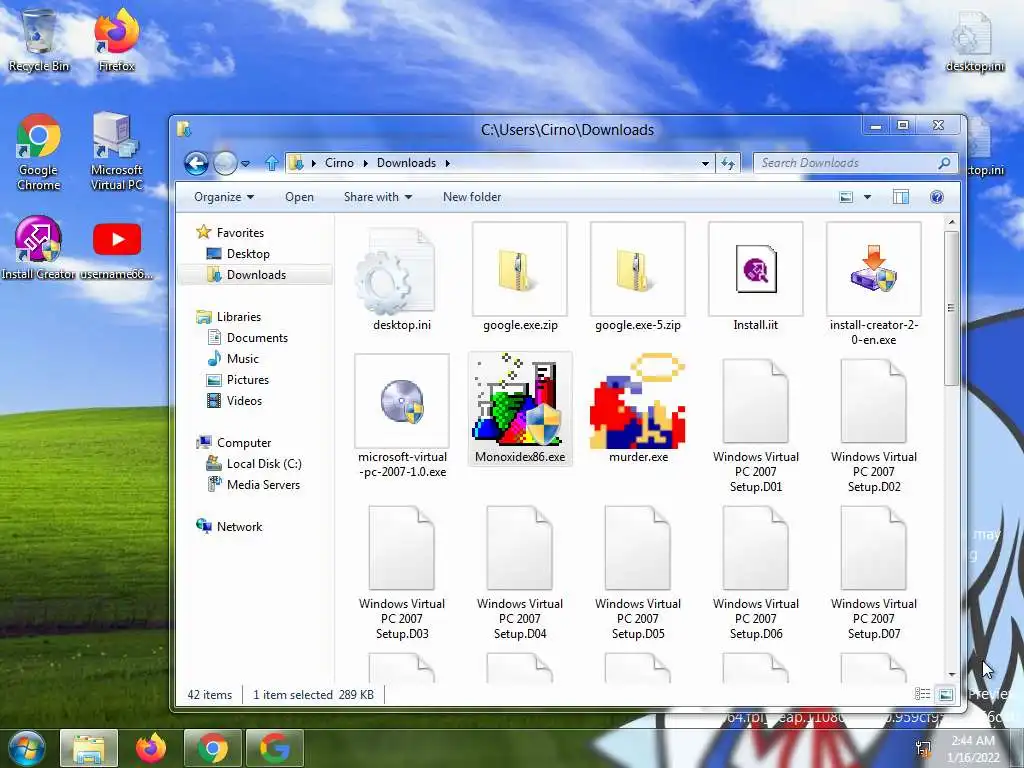Open the YouTube username66 desktop shortcut
1024x768 pixels.
click(x=116, y=251)
